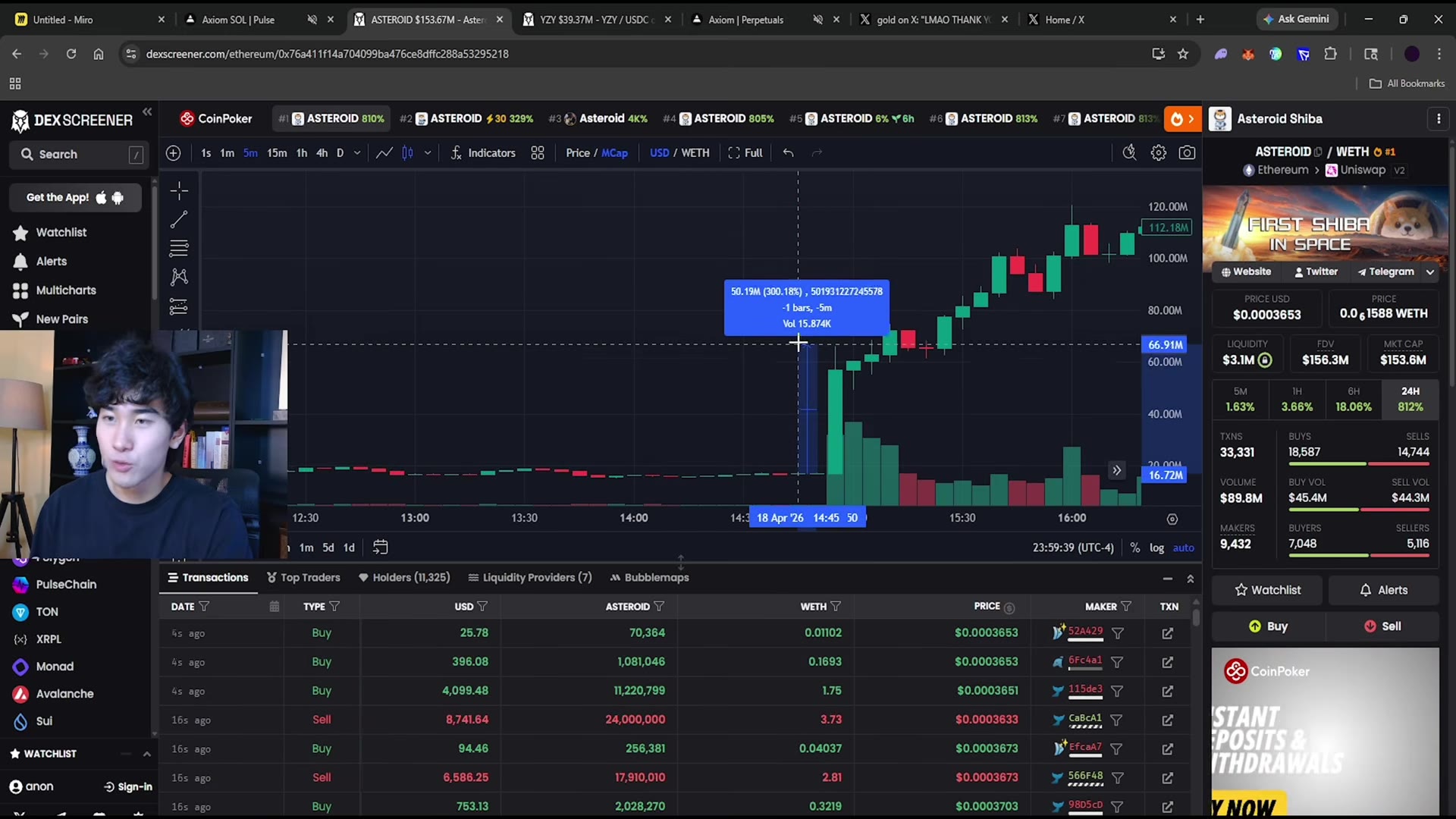Open the token Website link

(x=1246, y=271)
